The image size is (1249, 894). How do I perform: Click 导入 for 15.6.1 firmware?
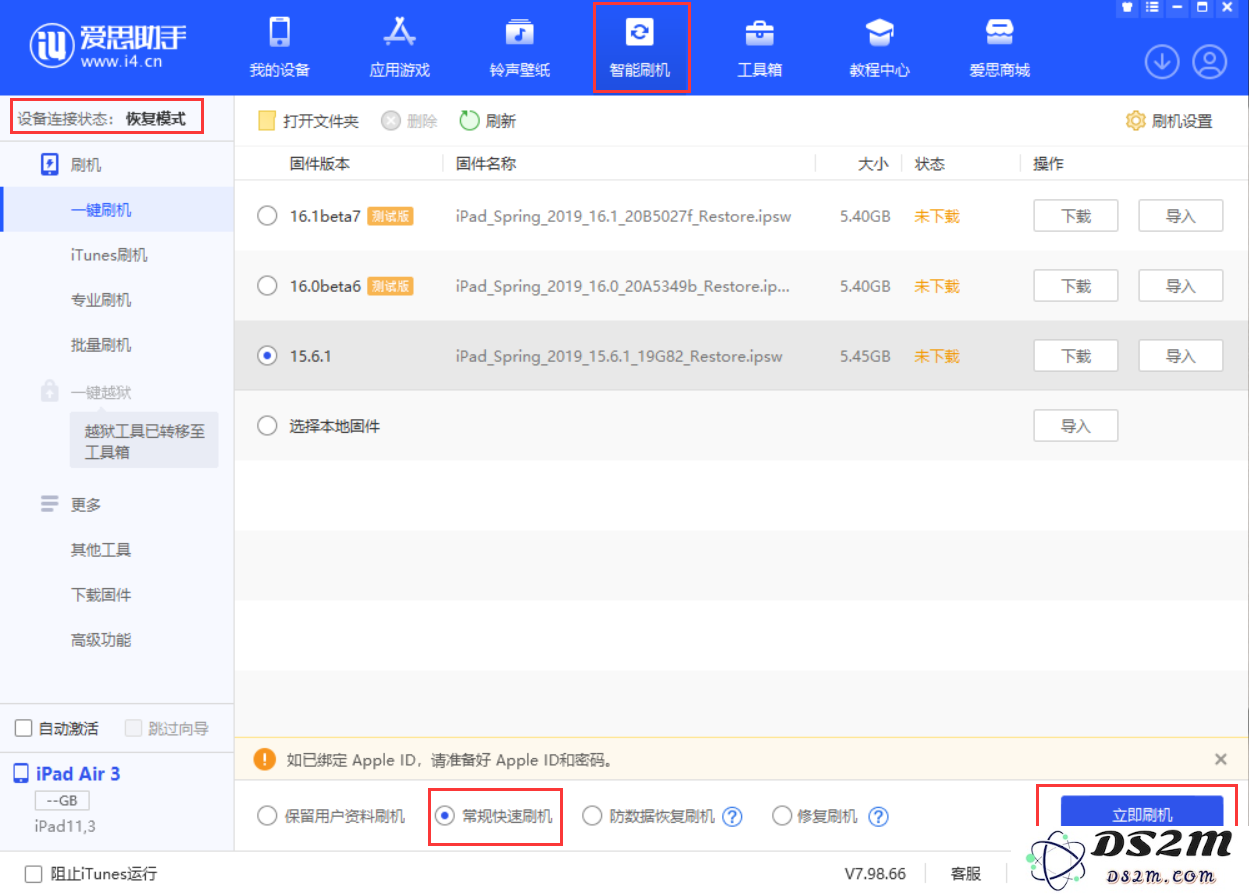coord(1181,356)
